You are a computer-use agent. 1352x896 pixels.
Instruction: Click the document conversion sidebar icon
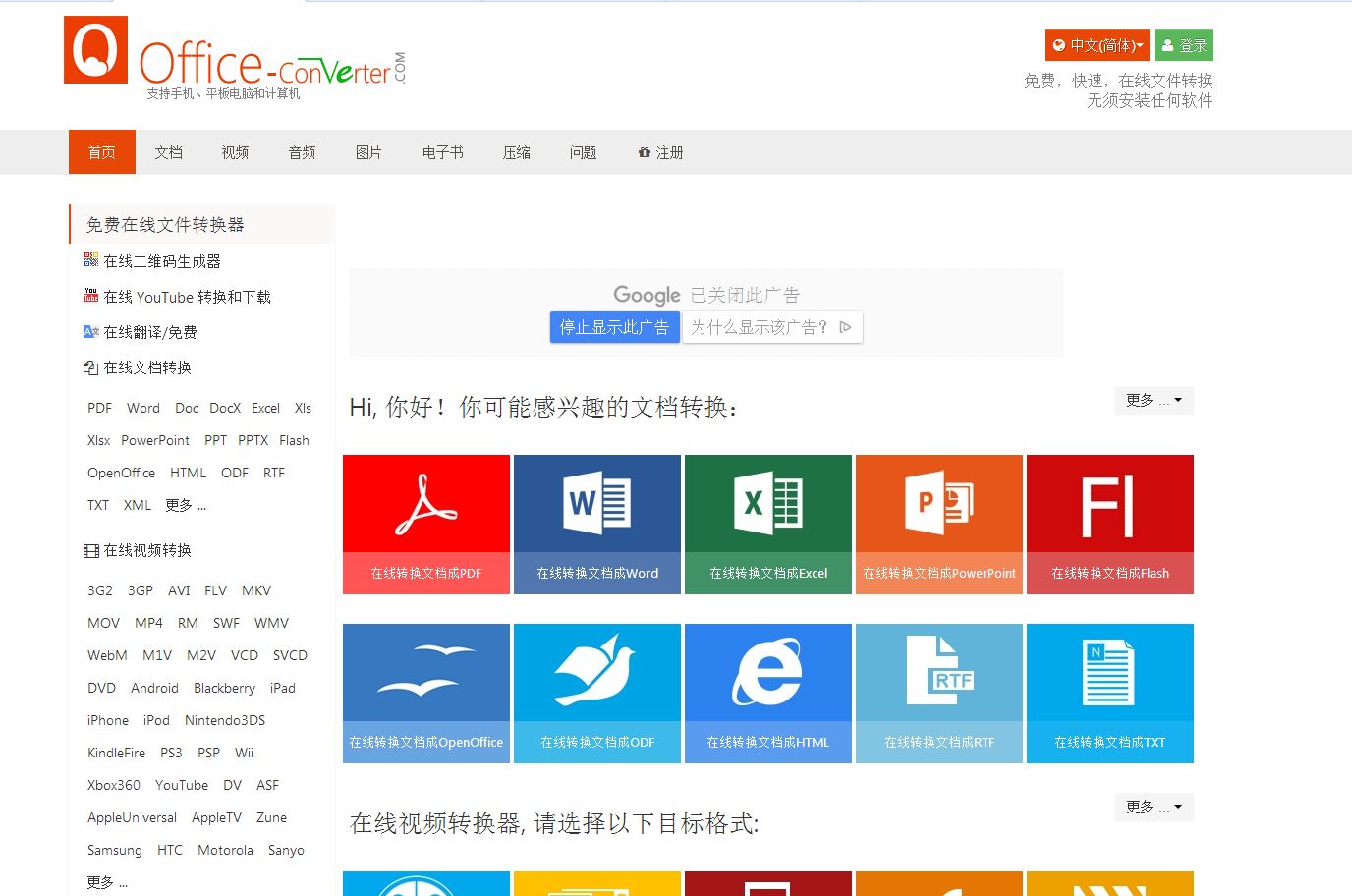[x=91, y=367]
